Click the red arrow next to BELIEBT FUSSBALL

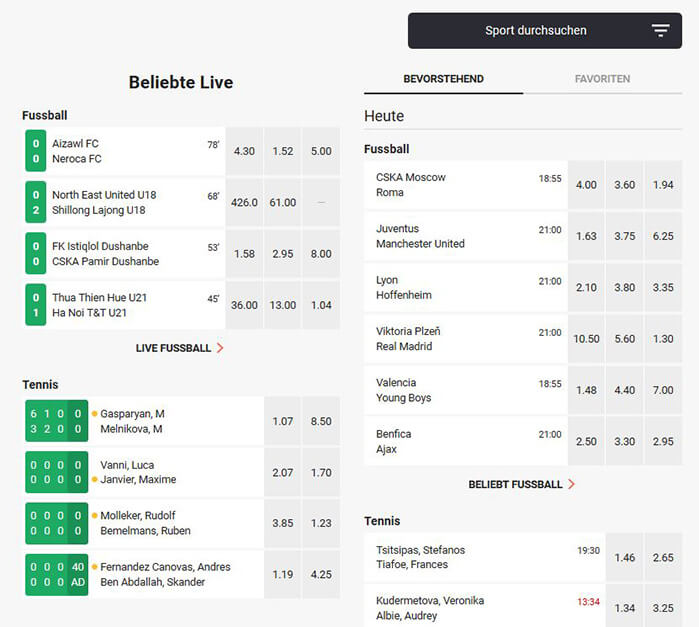572,484
